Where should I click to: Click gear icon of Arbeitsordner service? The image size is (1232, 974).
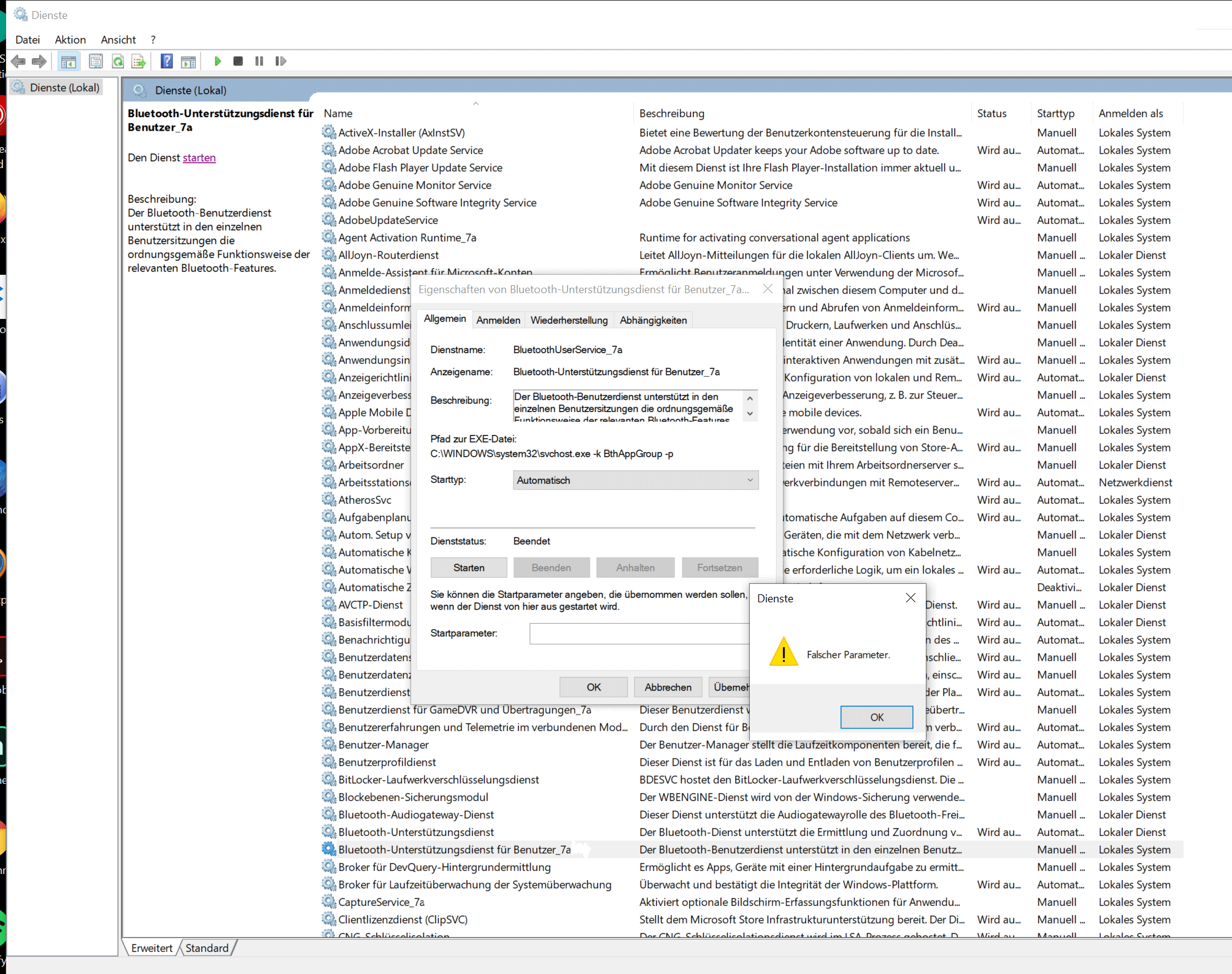(329, 464)
